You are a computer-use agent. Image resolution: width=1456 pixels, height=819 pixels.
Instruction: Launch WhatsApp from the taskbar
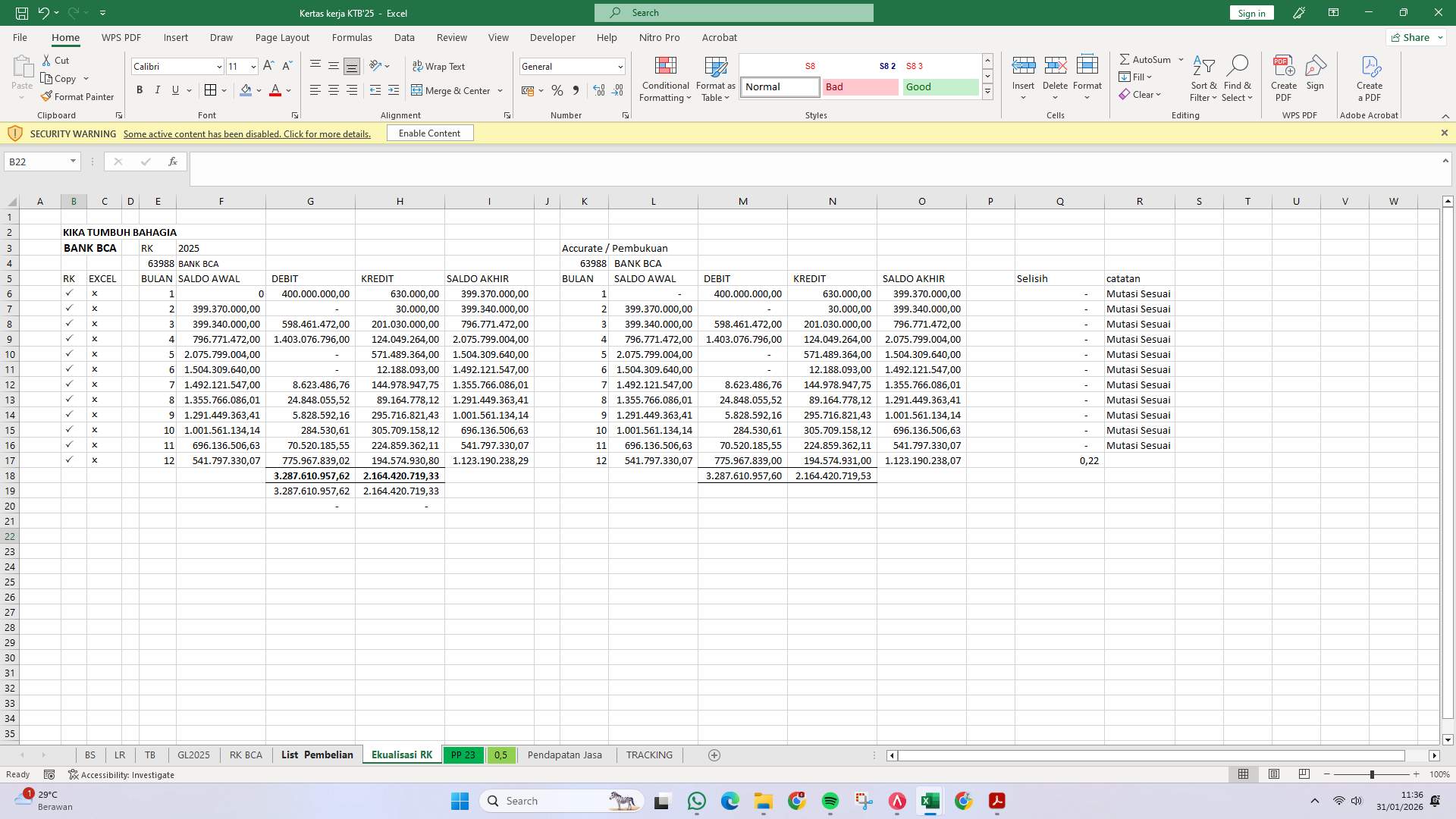pyautogui.click(x=697, y=802)
